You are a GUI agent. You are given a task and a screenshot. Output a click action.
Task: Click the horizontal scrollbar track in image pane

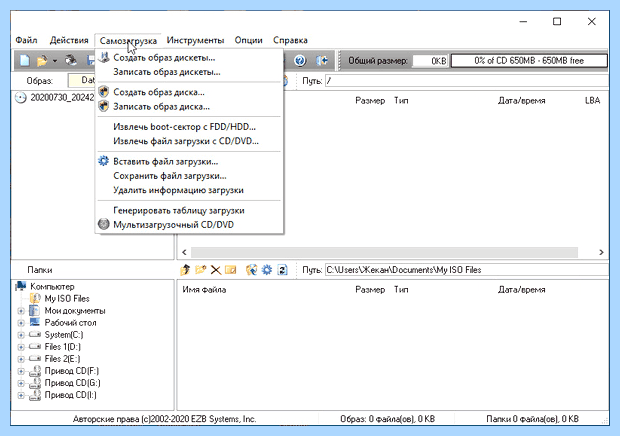coord(384,252)
